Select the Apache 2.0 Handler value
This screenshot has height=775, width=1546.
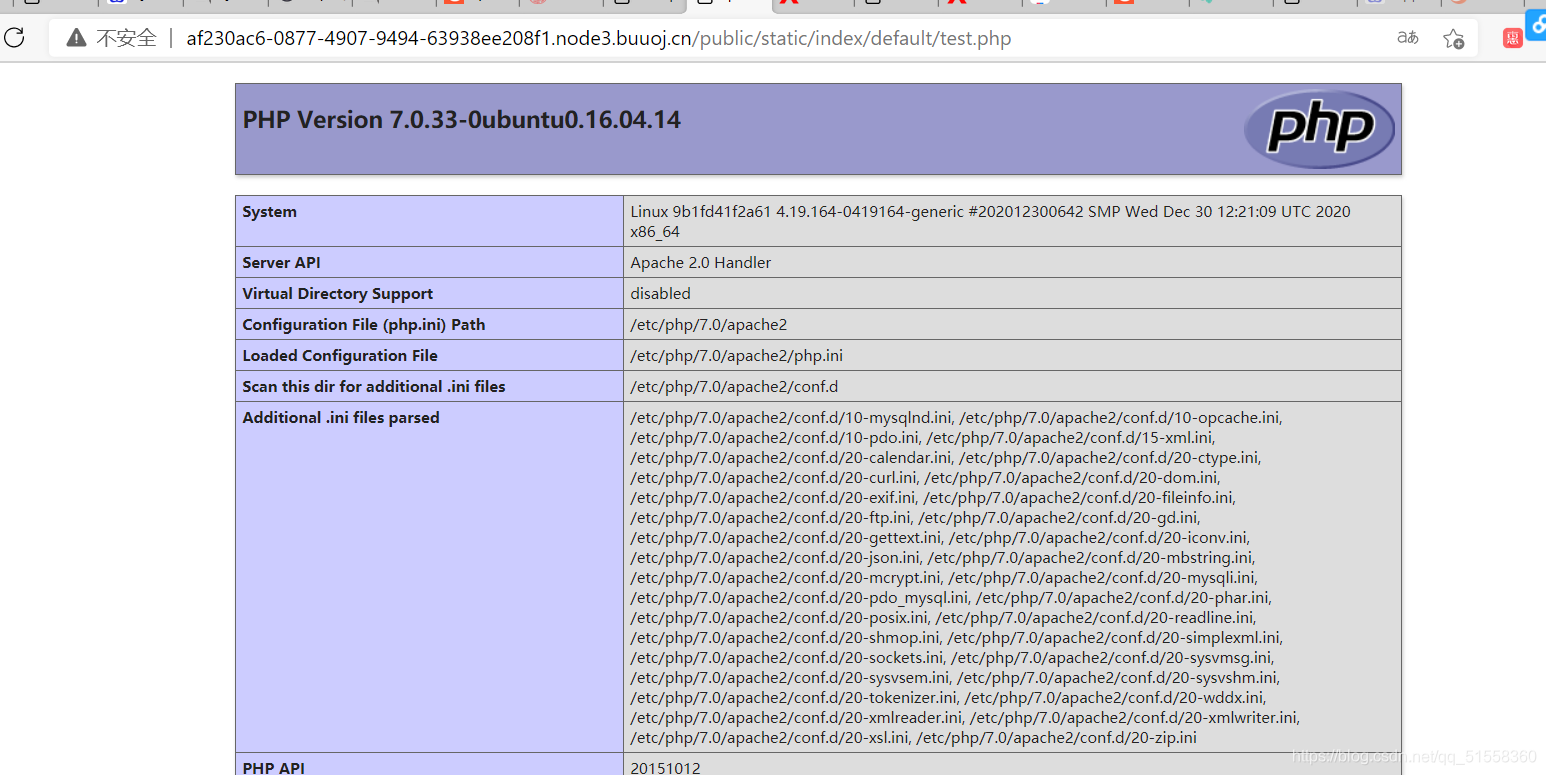pyautogui.click(x=700, y=263)
